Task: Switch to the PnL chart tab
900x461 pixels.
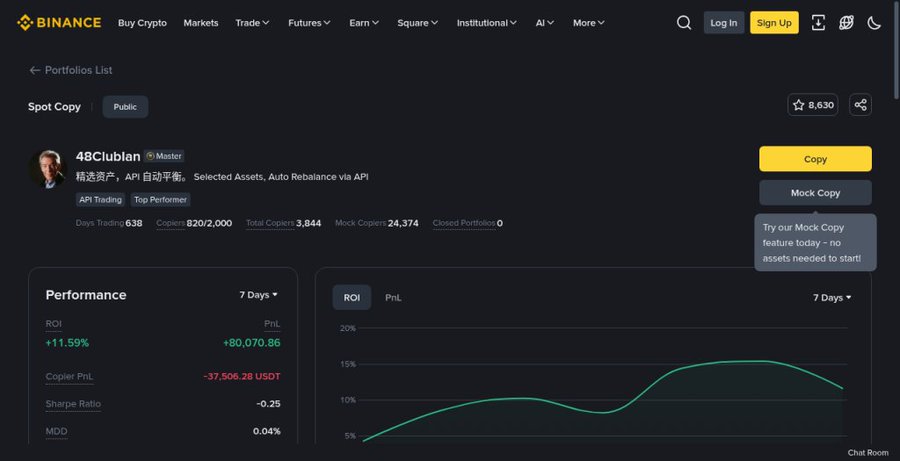Action: tap(393, 297)
